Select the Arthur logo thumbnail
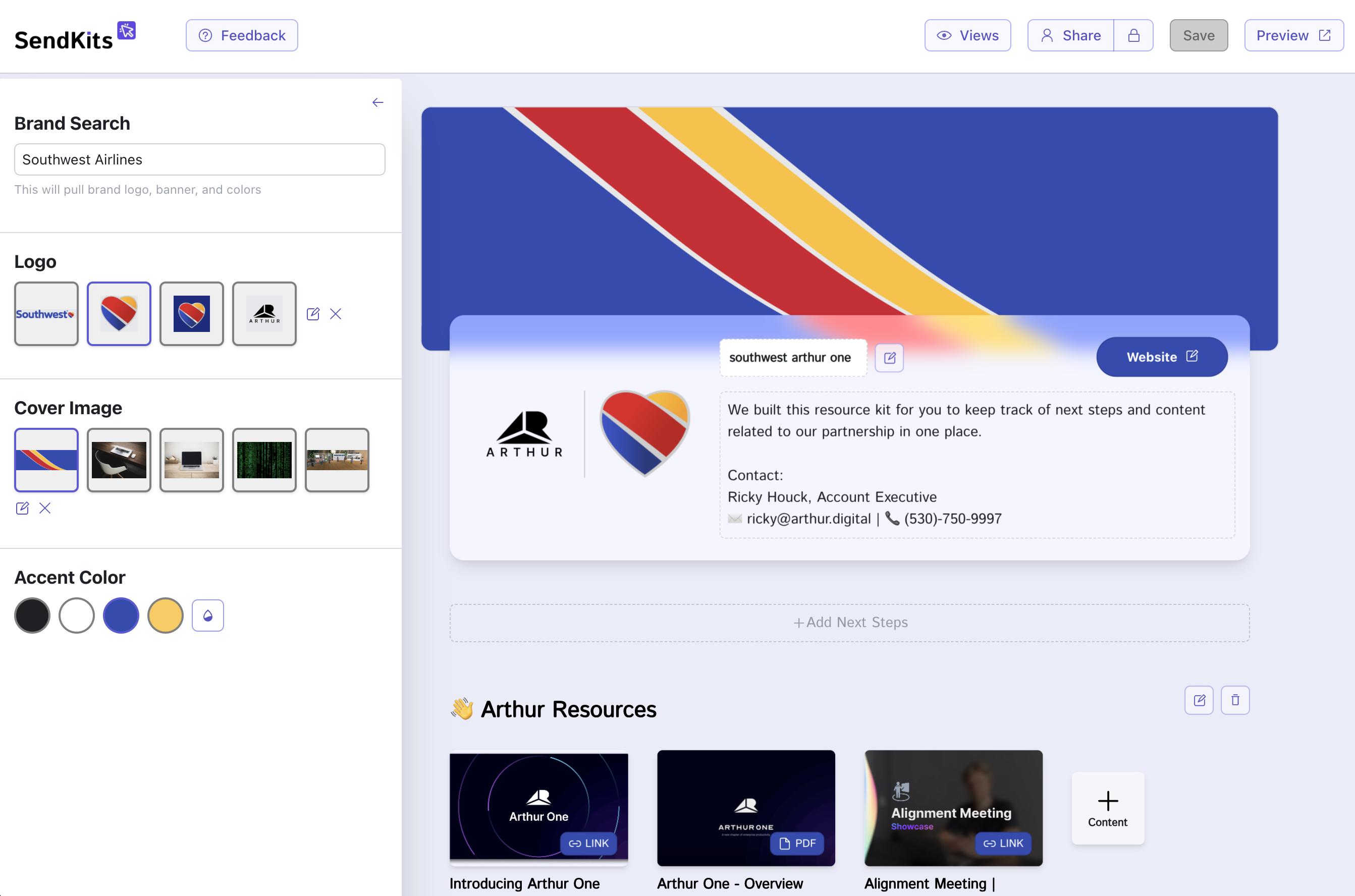The height and width of the screenshot is (896, 1355). [x=264, y=314]
